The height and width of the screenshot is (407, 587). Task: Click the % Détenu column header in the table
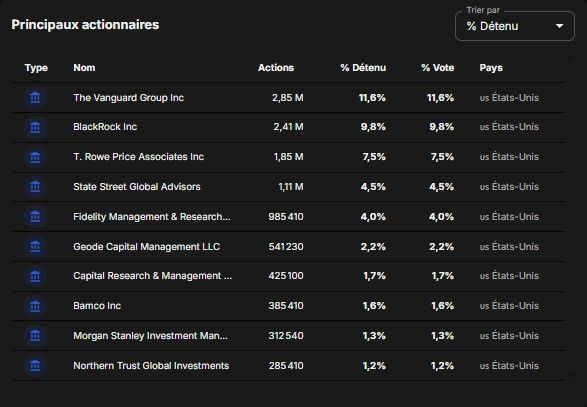363,68
